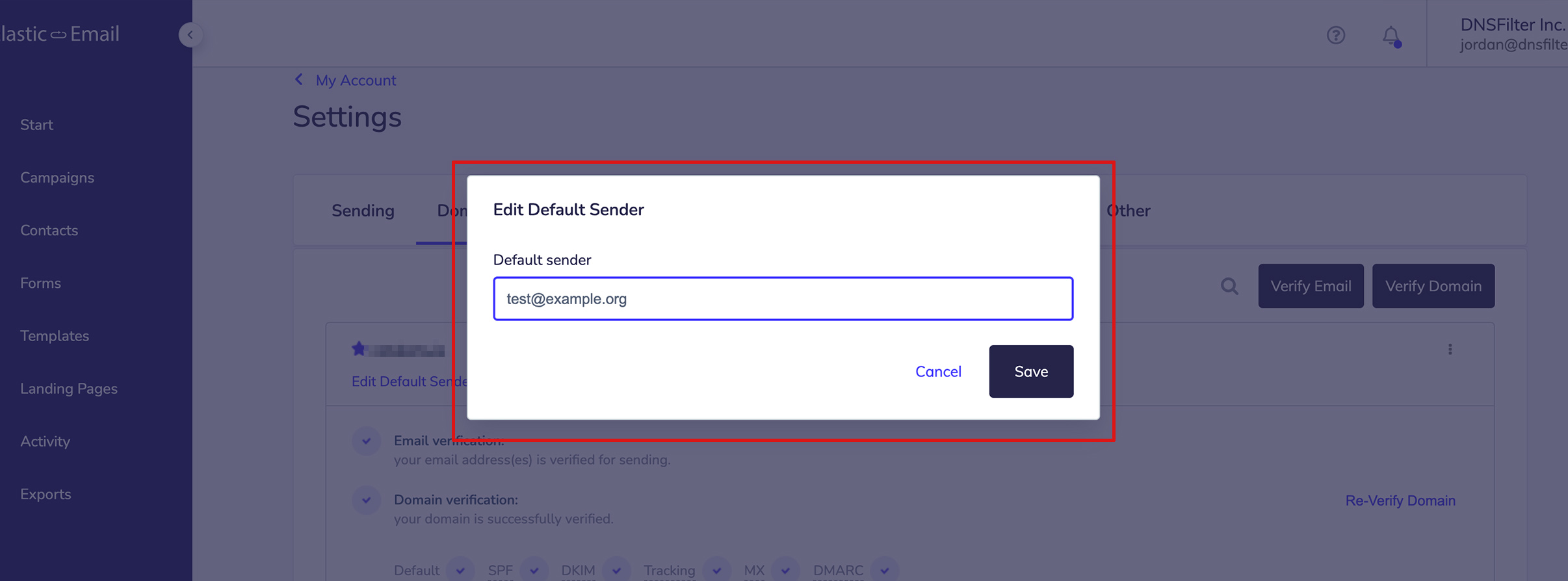Click the search magnifier icon
Screen dimensions: 1568x581
pyautogui.click(x=1229, y=286)
